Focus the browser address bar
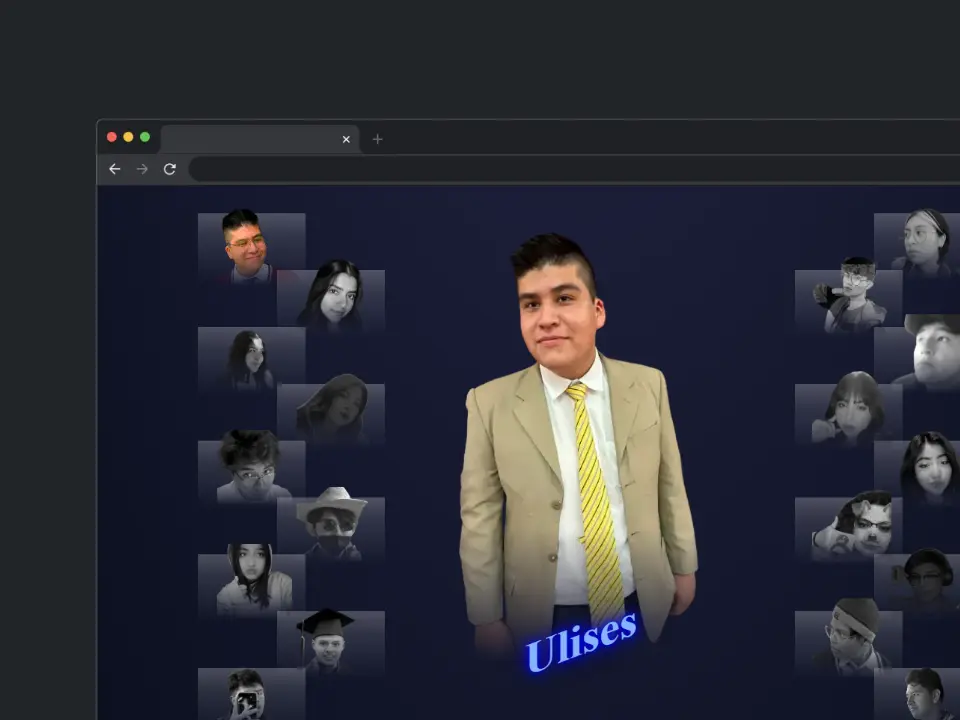Viewport: 960px width, 720px height. point(570,169)
